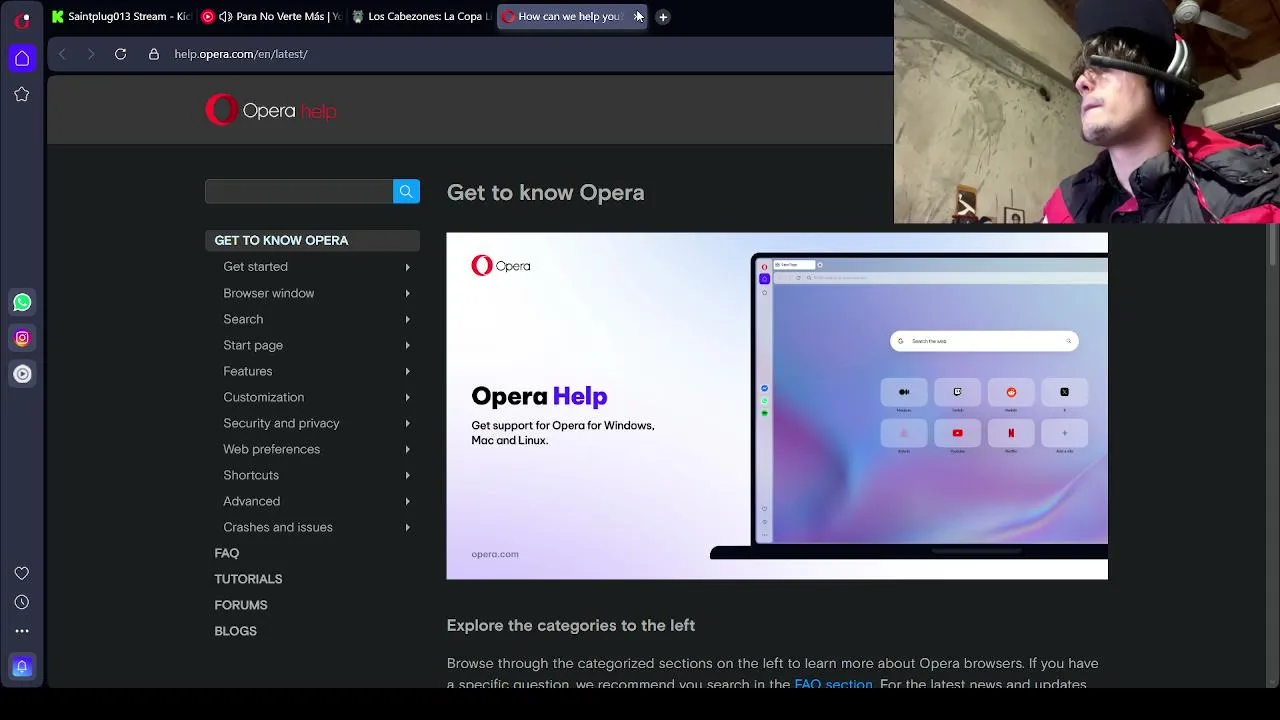Open the heart pinboards icon in the sidebar
Screen dimensions: 1280x720
pyautogui.click(x=22, y=573)
